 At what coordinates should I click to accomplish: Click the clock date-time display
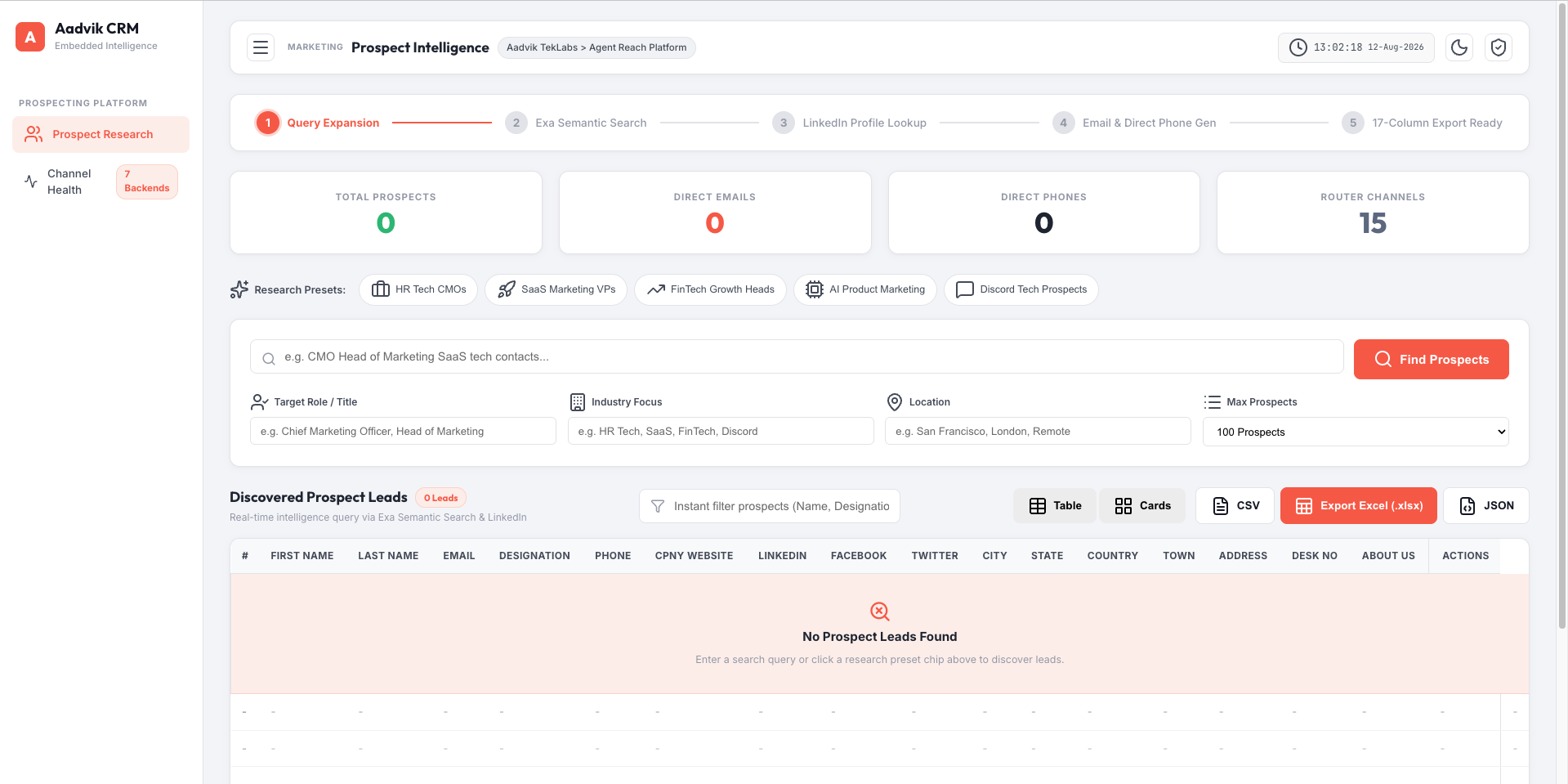[x=1356, y=47]
